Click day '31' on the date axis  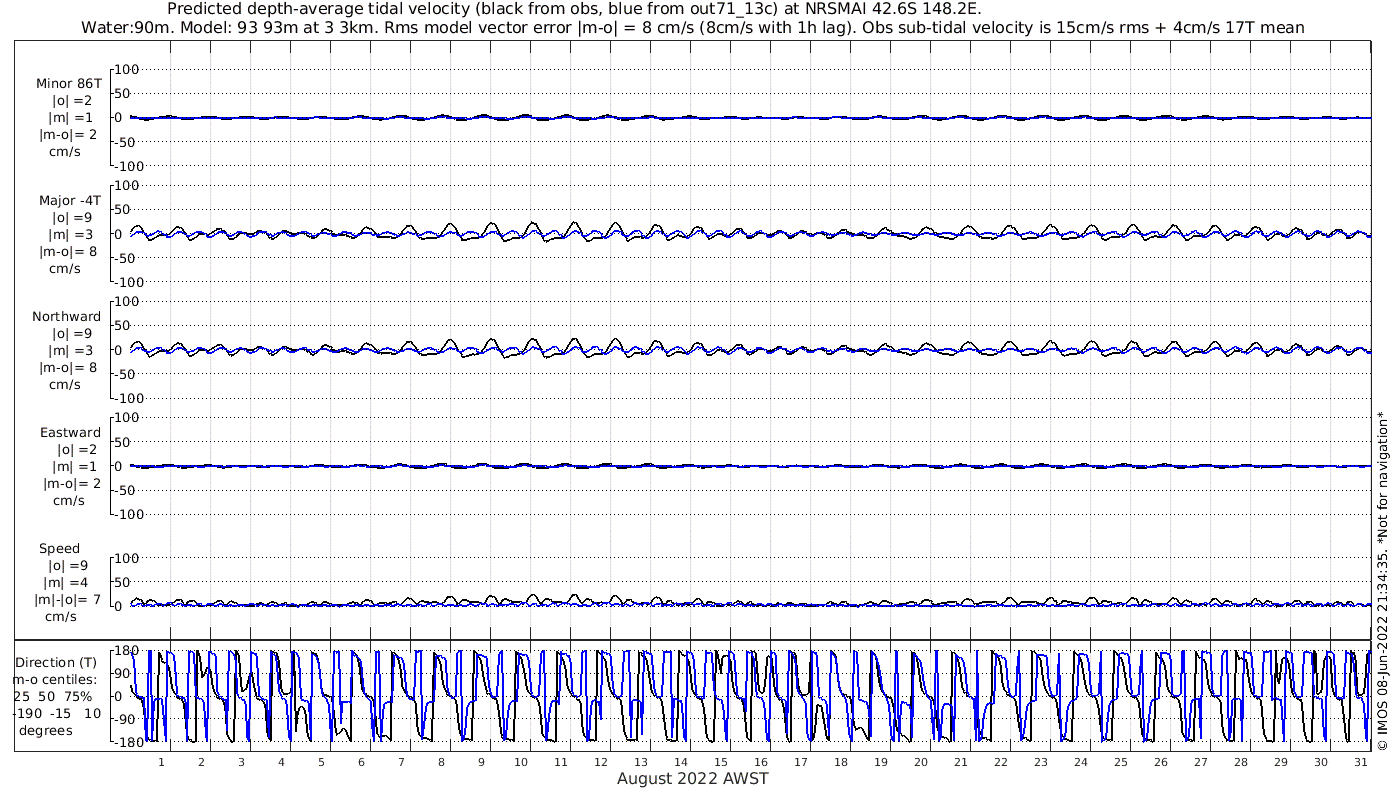(x=1361, y=762)
